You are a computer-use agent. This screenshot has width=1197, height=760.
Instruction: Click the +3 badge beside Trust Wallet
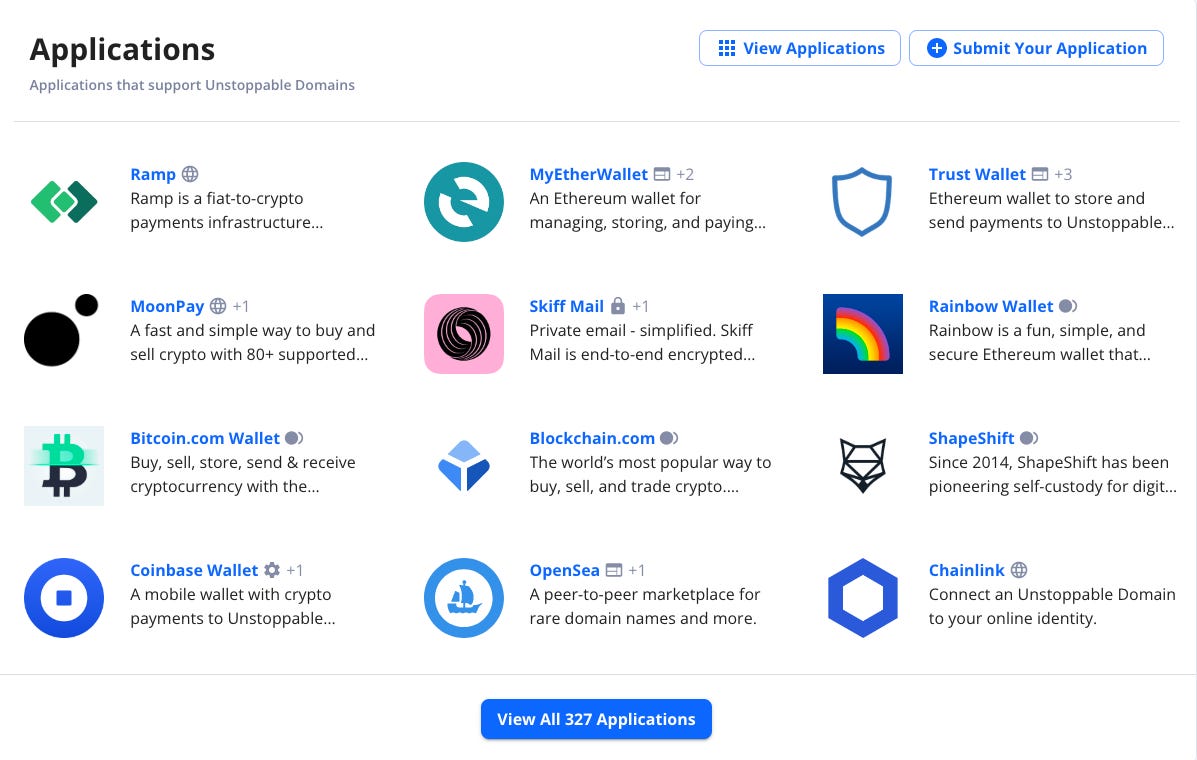[1063, 174]
